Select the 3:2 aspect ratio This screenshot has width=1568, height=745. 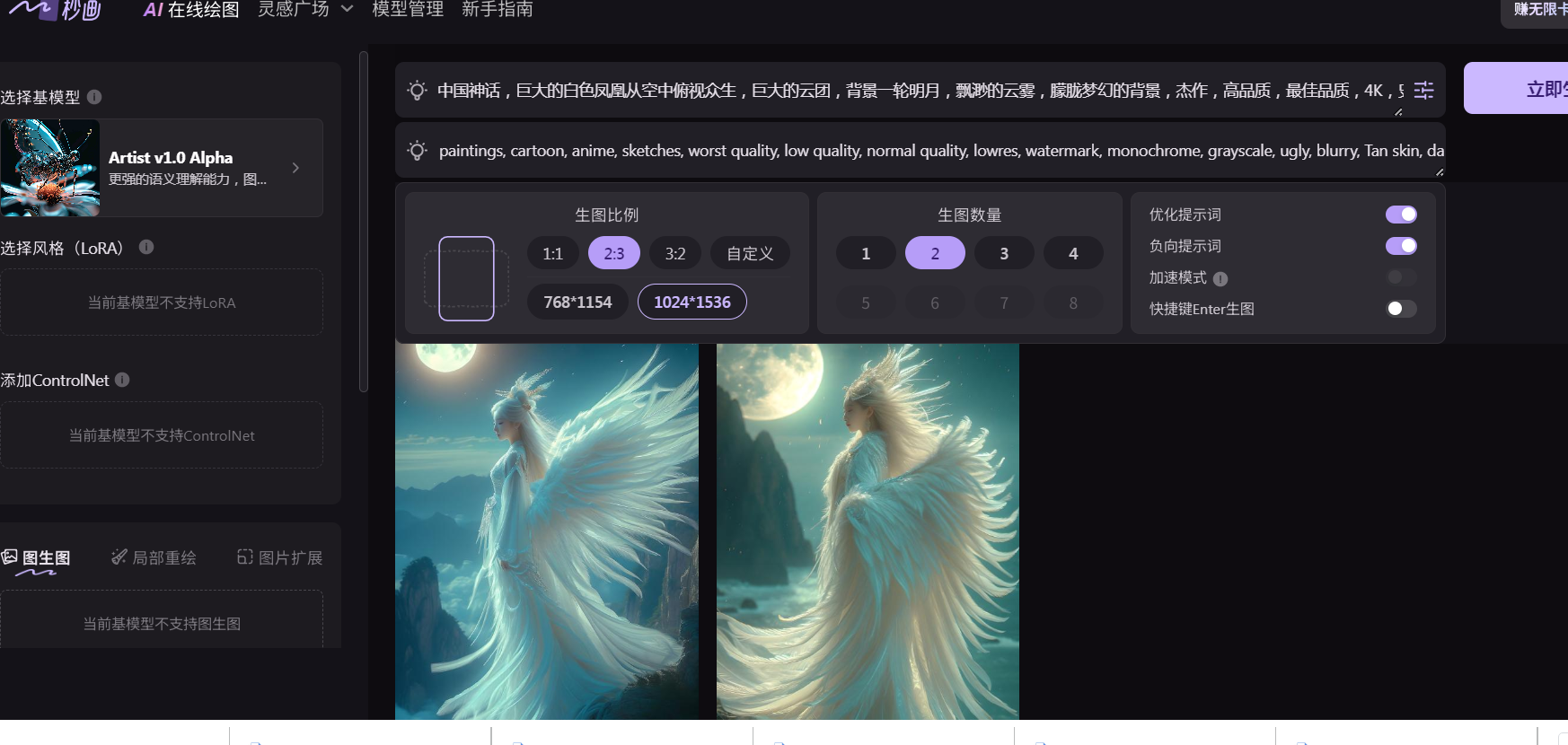point(675,253)
